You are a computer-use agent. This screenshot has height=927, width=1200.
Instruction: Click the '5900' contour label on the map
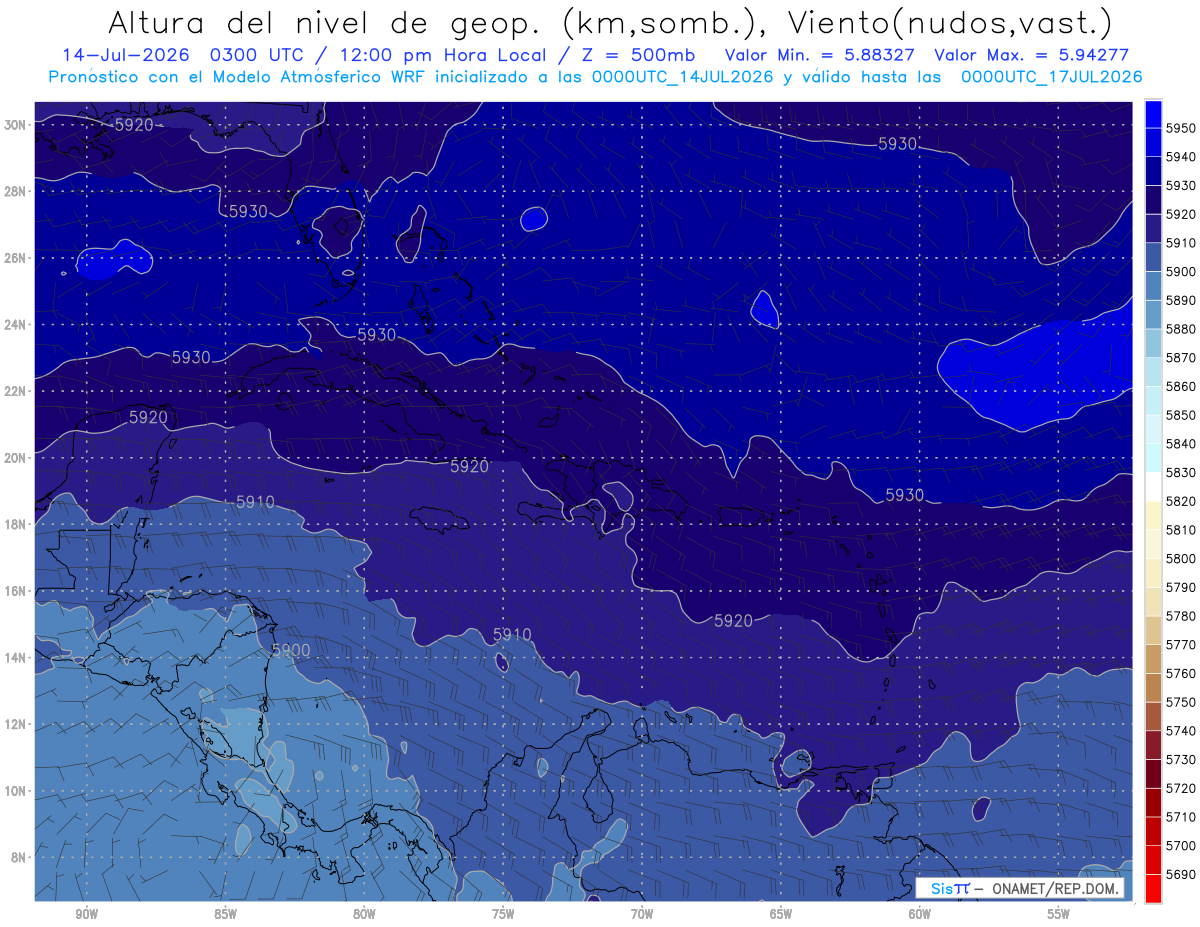tap(291, 650)
